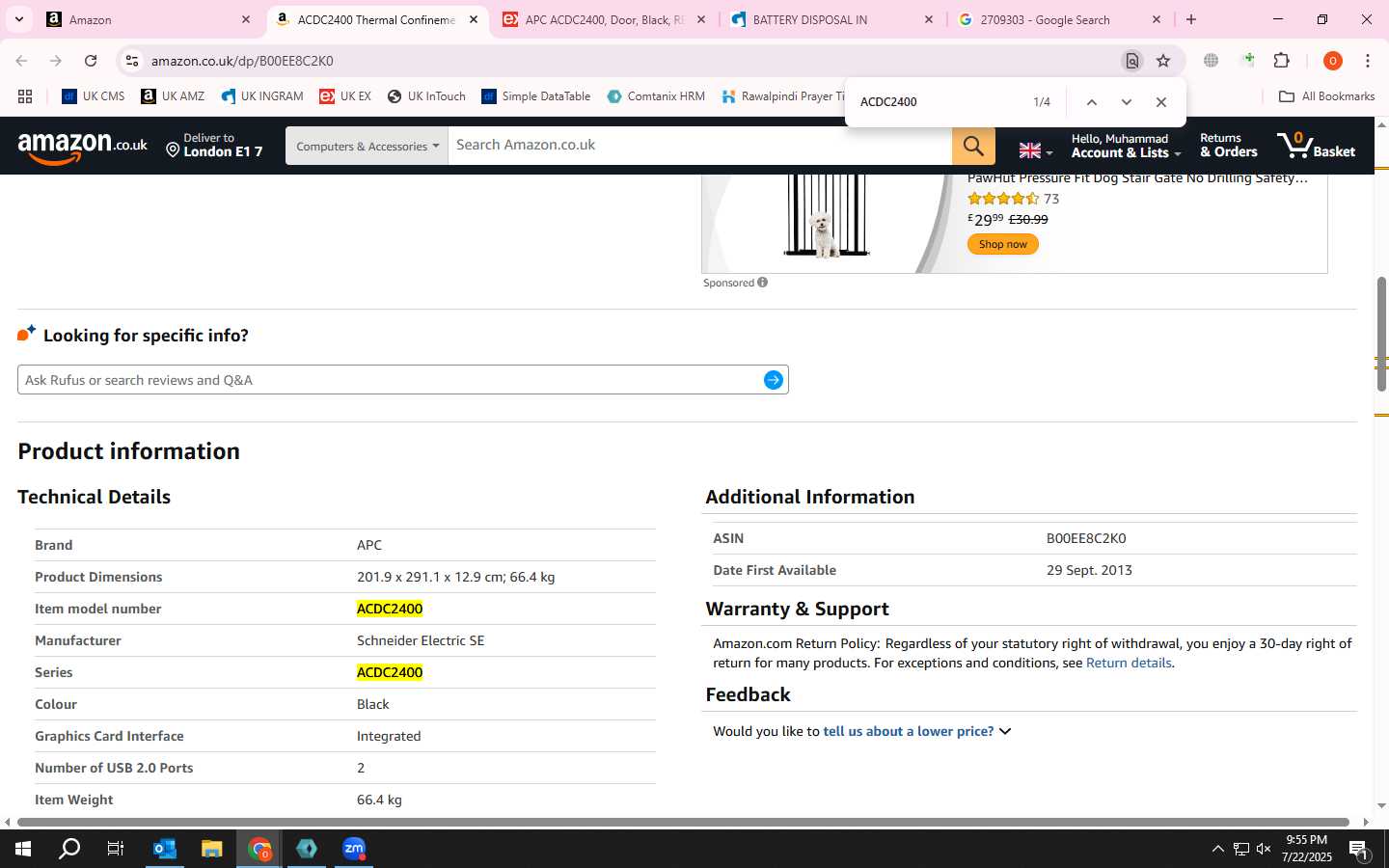The image size is (1389, 868).
Task: Open All Bookmarks folder
Action: pos(1326,96)
